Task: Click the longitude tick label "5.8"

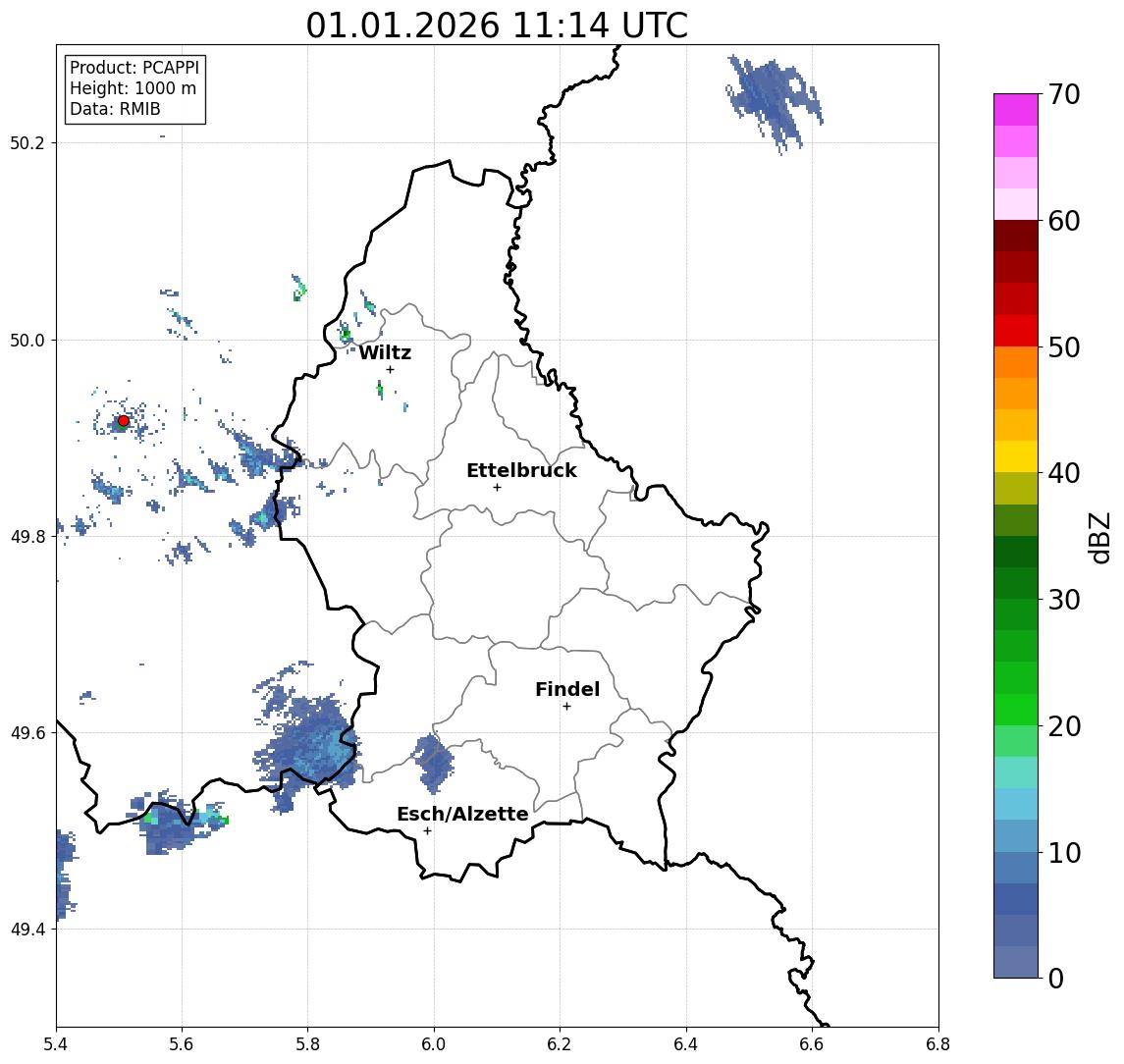Action: [x=308, y=1044]
